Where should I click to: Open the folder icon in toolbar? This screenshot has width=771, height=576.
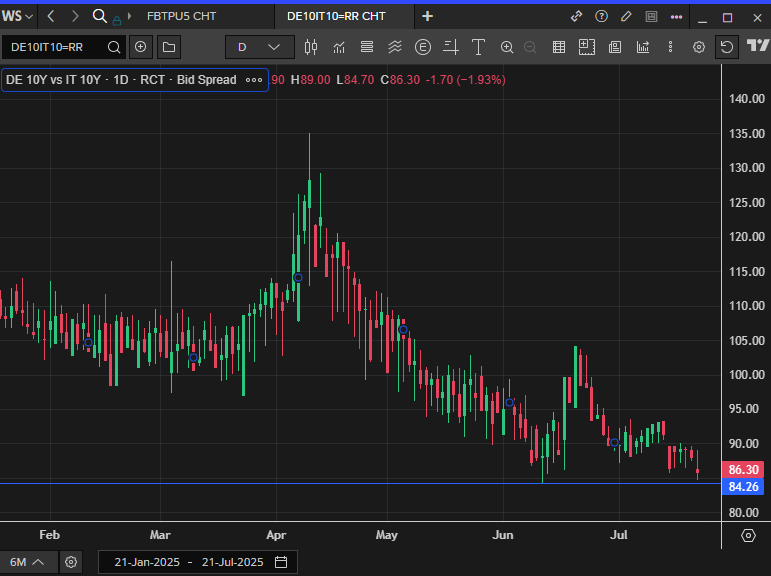[x=169, y=47]
